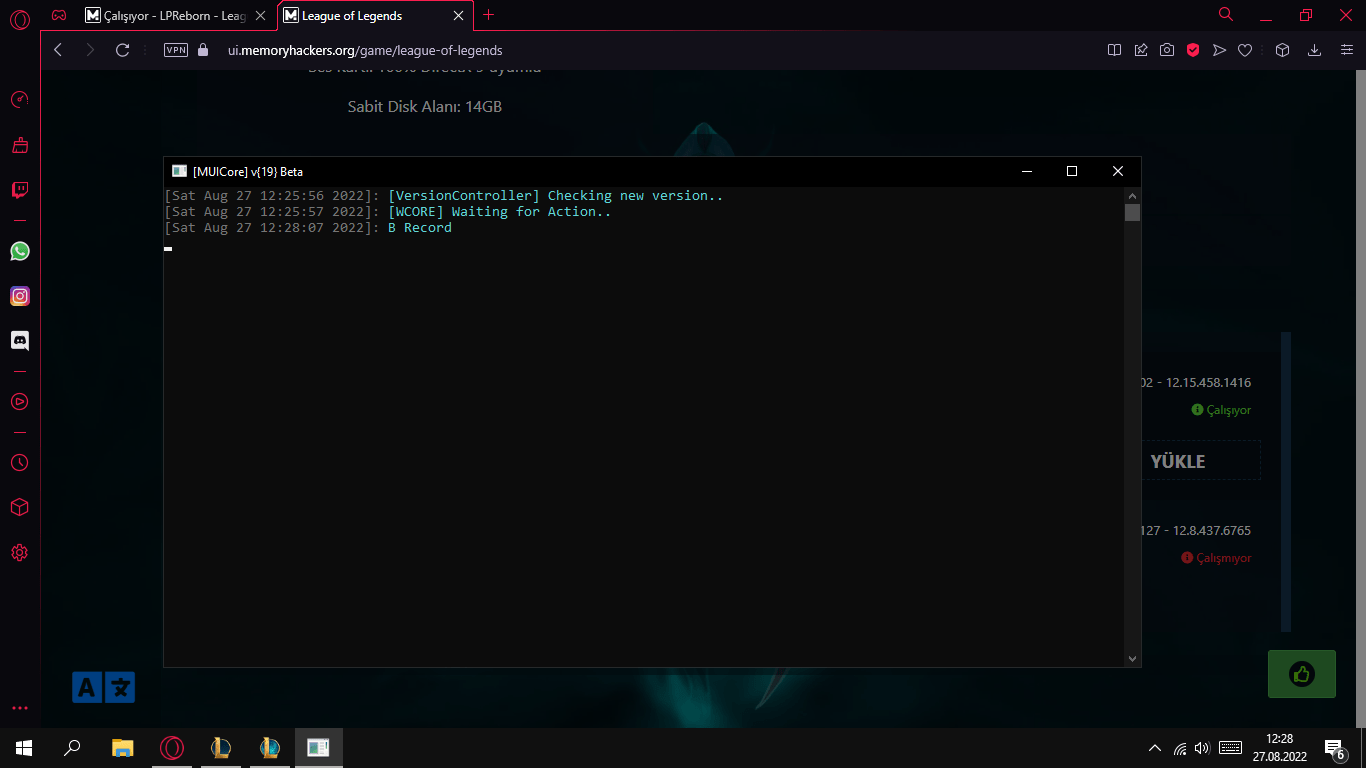Search open tabs with the magnifier icon
Screen dimensions: 1366x768
pyautogui.click(x=1226, y=15)
